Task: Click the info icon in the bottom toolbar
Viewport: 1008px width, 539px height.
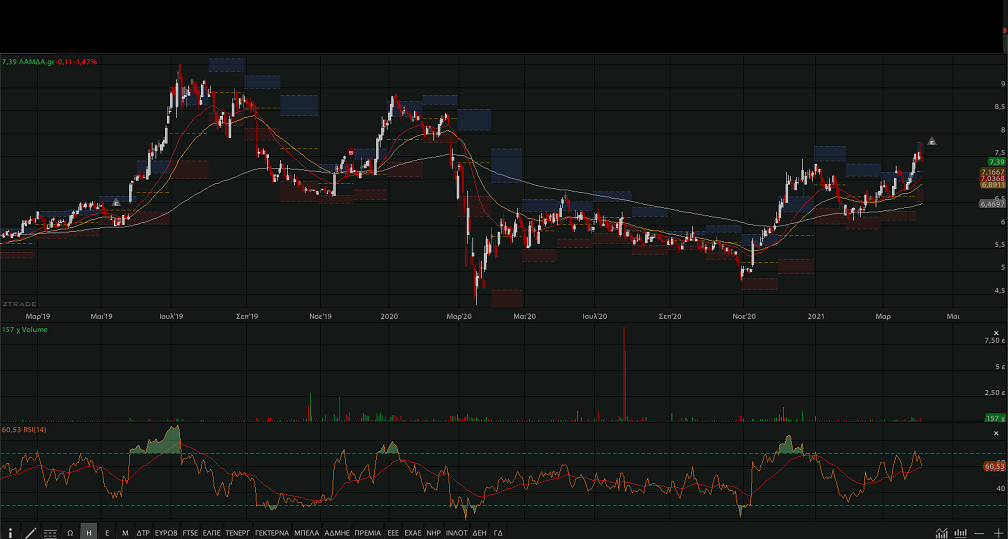Action: pyautogui.click(x=10, y=533)
